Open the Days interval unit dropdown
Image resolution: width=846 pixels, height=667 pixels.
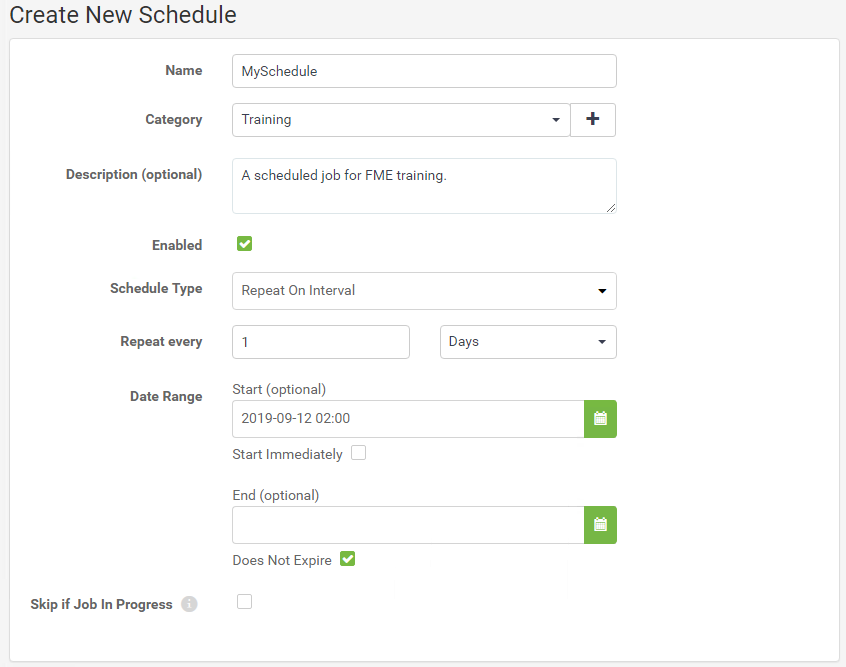[528, 342]
